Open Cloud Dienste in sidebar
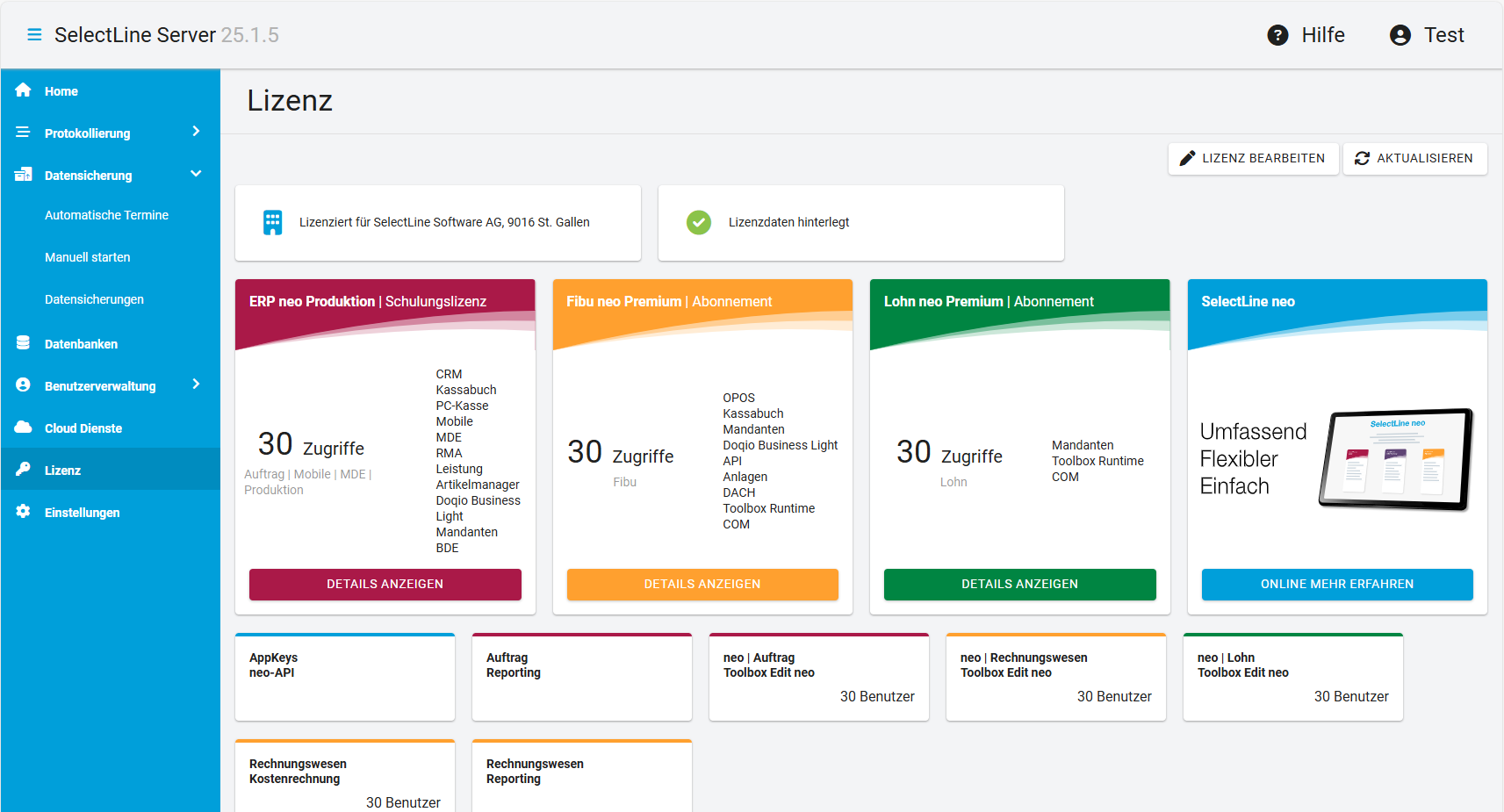 [111, 428]
